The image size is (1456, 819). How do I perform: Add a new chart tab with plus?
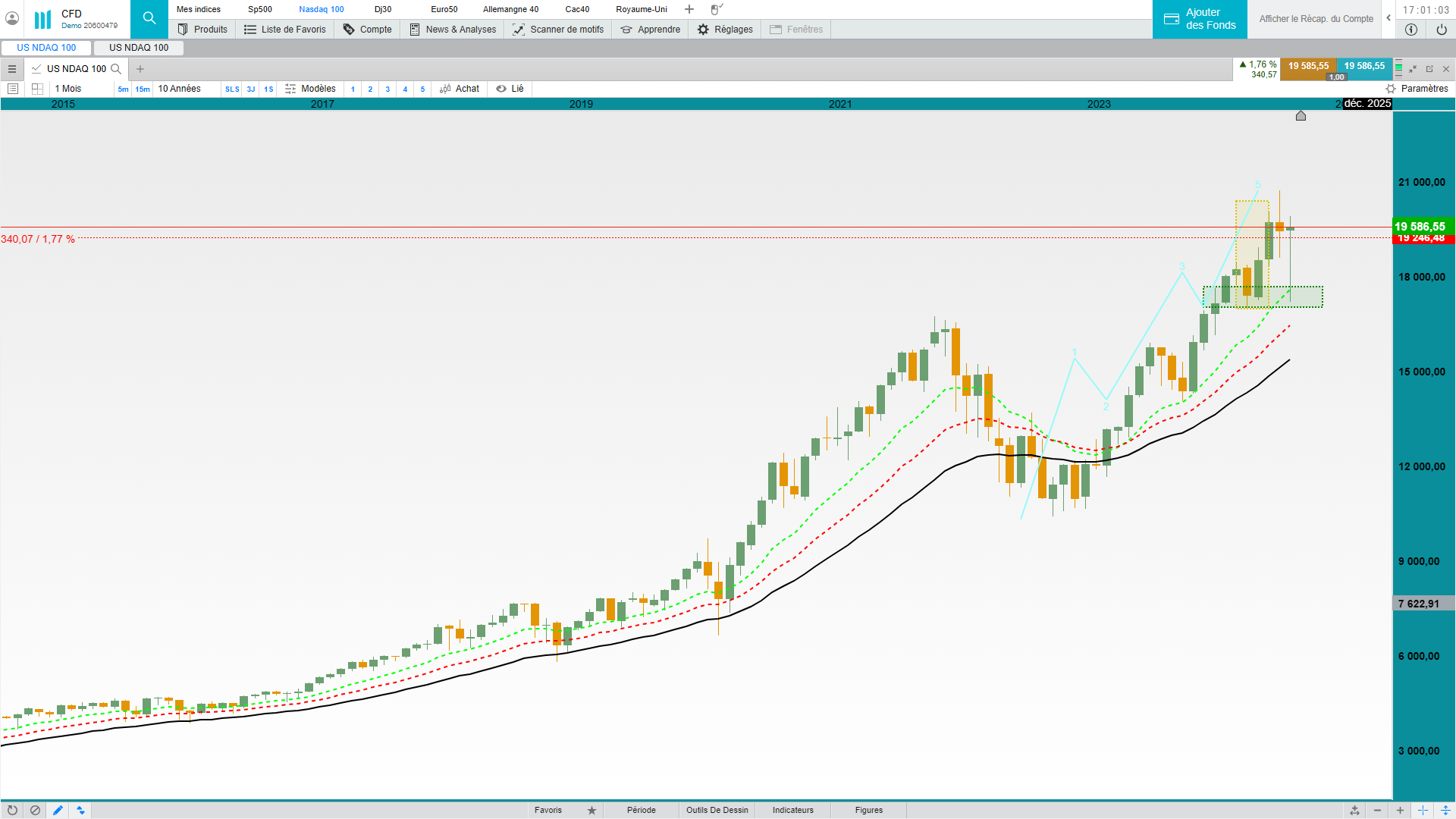click(x=140, y=69)
